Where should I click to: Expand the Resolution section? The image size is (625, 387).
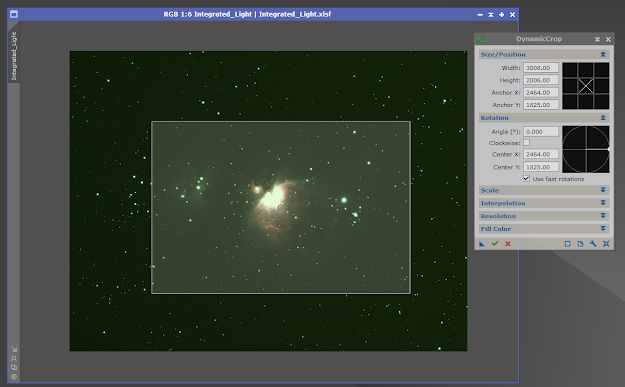point(603,216)
